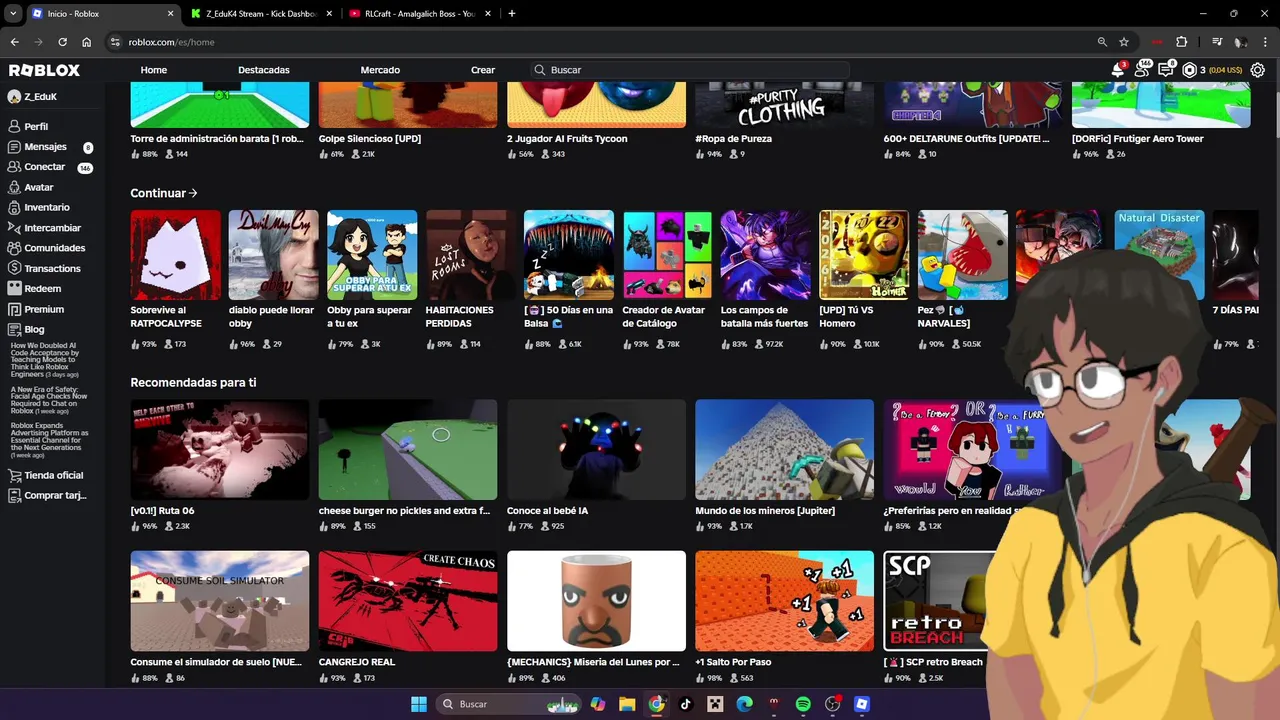Open diablo puede llorar obby thumbnail
The height and width of the screenshot is (720, 1280).
[x=274, y=255]
